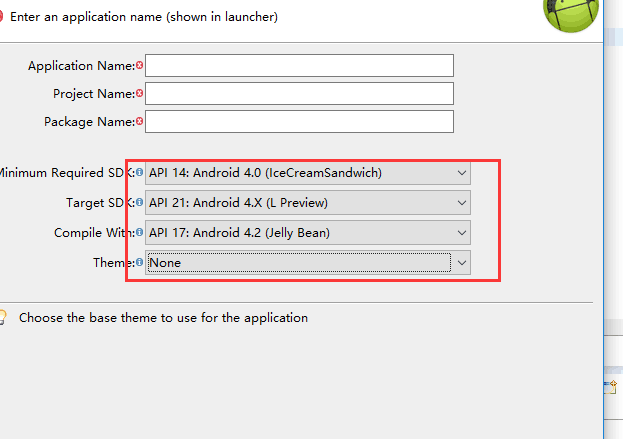Screen dimensions: 623x439
Task: Click the new-item icon in the background window
Action: click(x=610, y=387)
